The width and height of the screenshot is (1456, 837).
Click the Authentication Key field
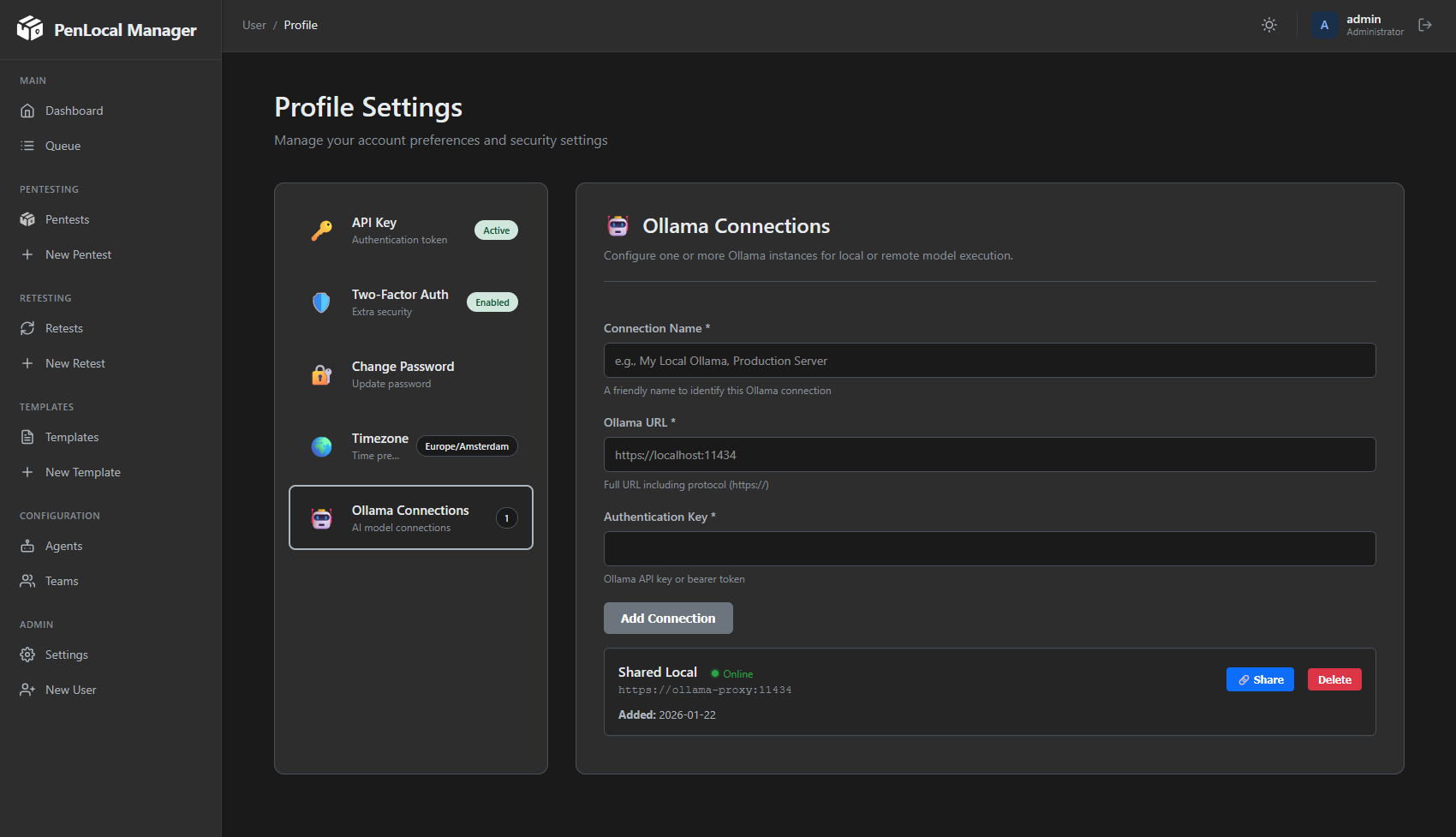click(x=989, y=549)
